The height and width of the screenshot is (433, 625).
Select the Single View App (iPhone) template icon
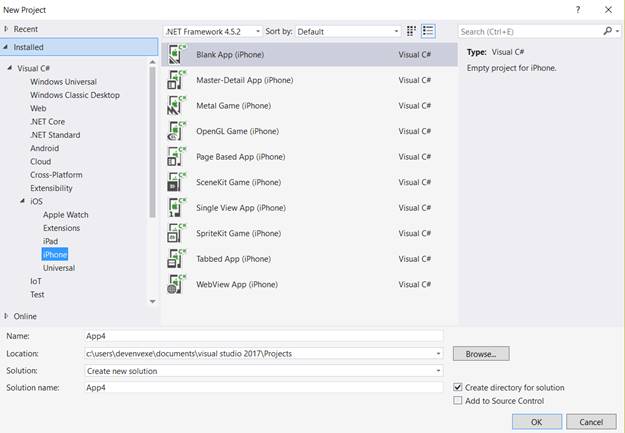point(177,208)
